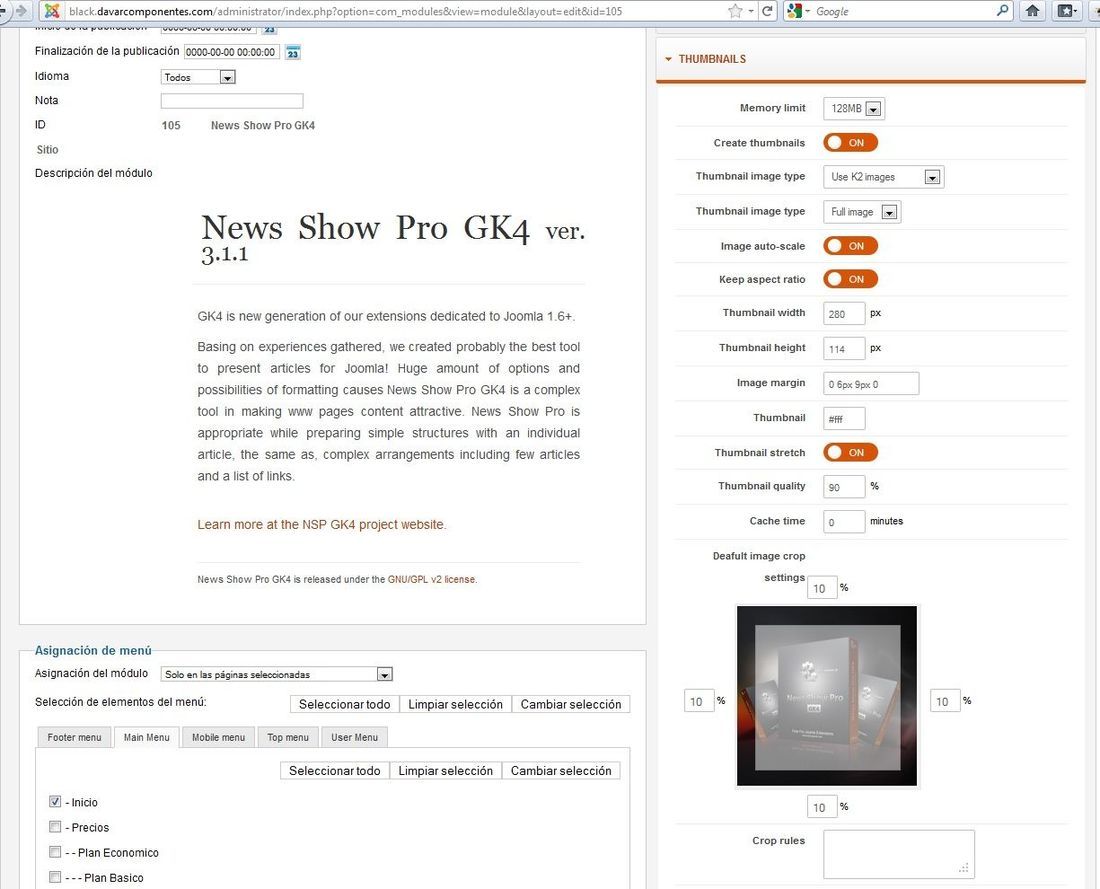1100x889 pixels.
Task: Click the Crop rules text area
Action: pos(899,854)
